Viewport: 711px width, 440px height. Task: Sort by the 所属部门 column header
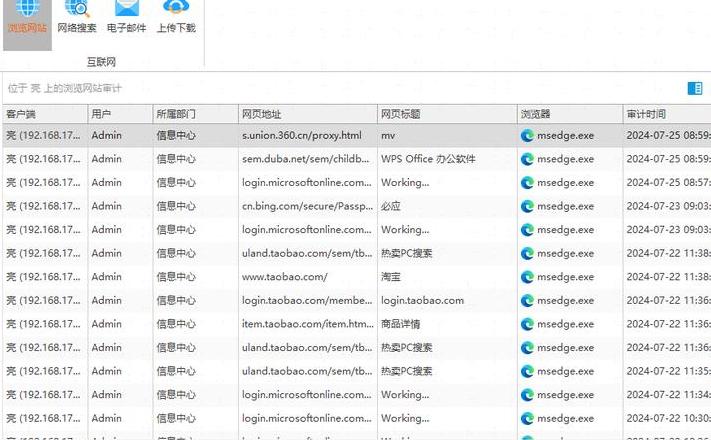196,114
